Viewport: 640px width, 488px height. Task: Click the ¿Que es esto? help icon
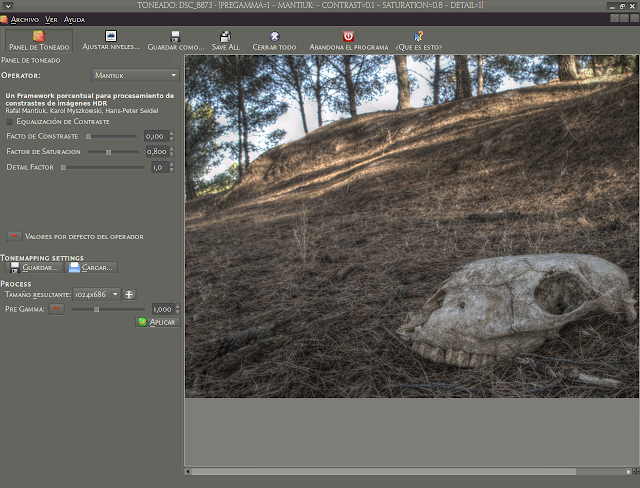(x=419, y=36)
